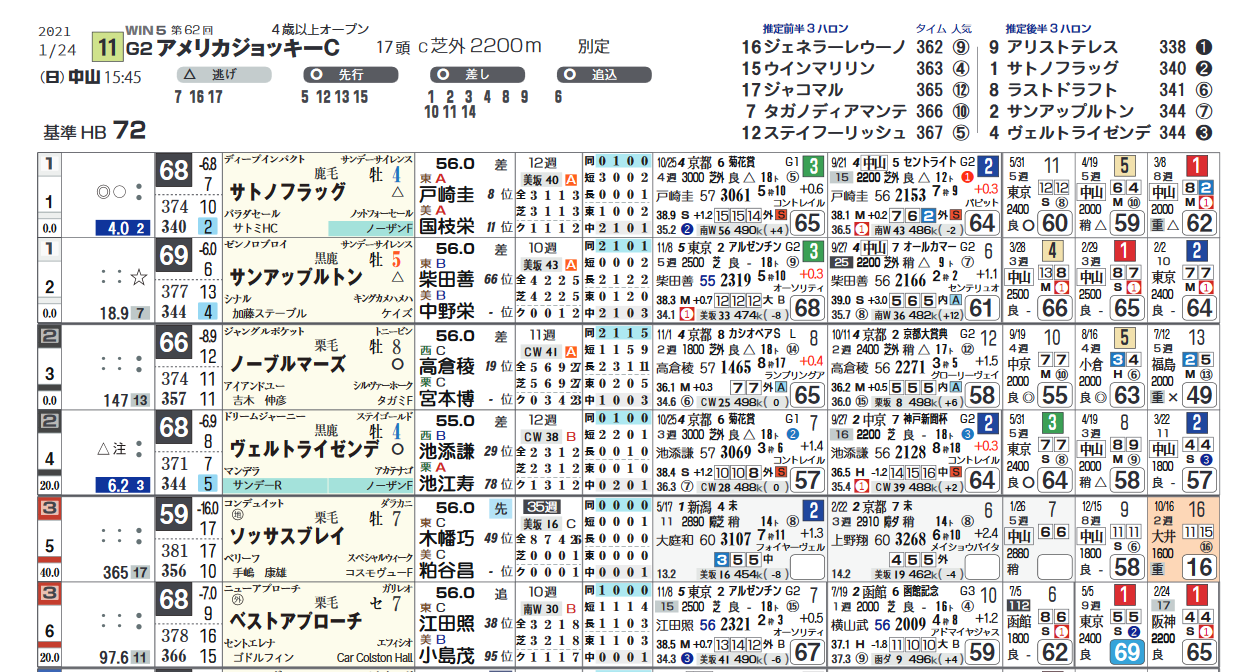The width and height of the screenshot is (1260, 672).
Task: Click 7 タガノディアマンテ in the first-half list
Action: 825,112
